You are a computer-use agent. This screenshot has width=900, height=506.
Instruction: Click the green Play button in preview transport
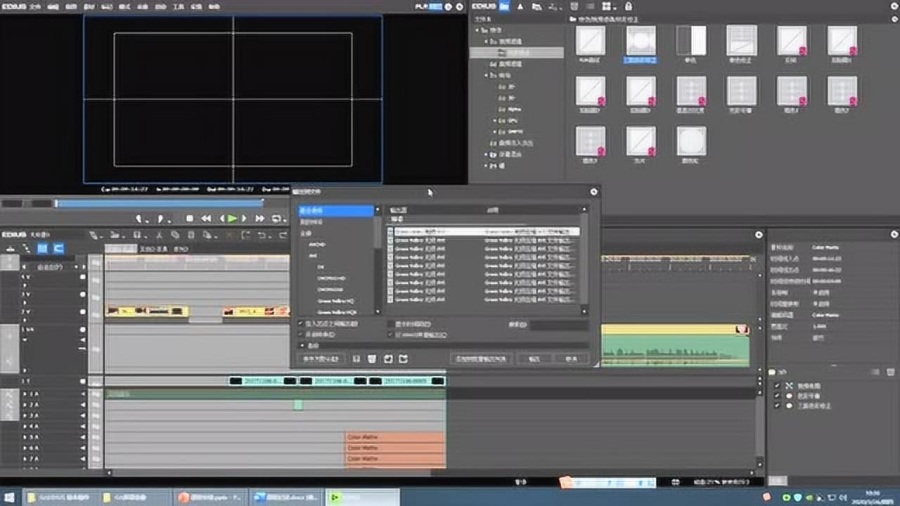232,218
